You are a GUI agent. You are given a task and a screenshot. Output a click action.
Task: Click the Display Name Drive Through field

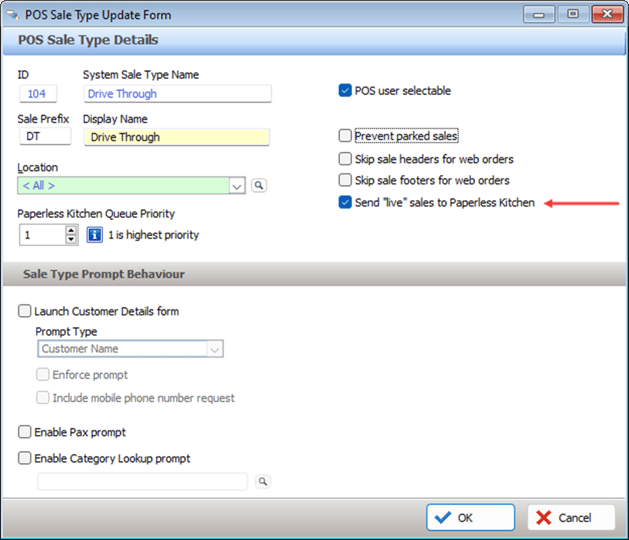pos(177,137)
